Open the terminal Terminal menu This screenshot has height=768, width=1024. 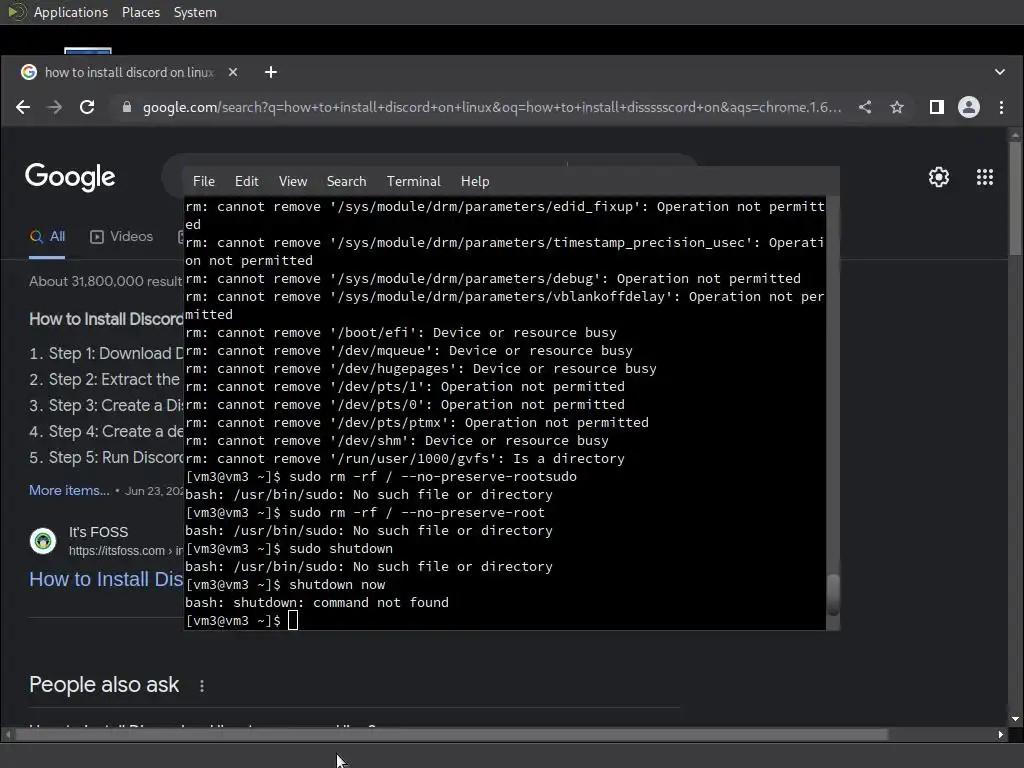[x=413, y=182]
